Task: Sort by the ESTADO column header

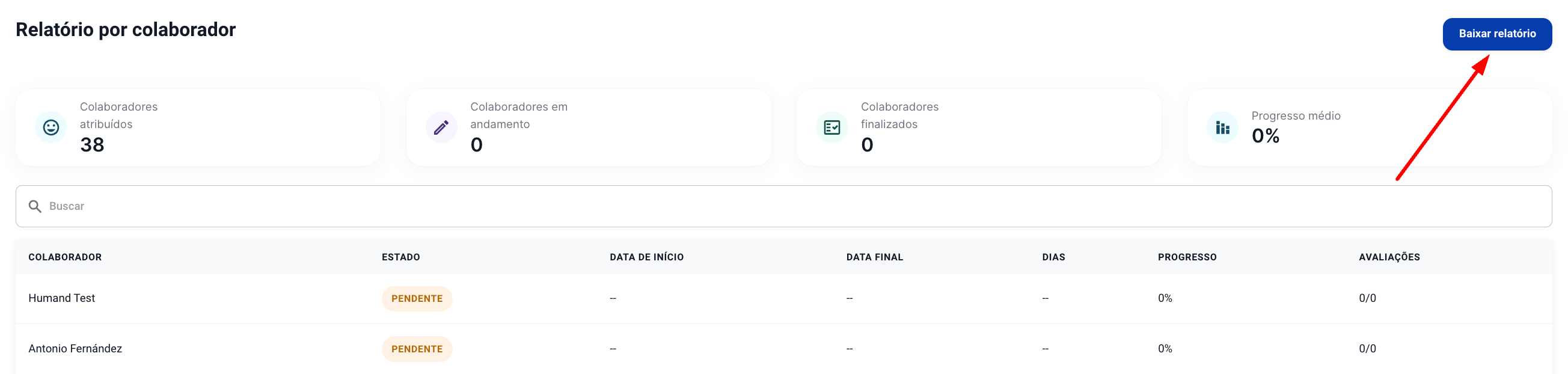Action: 400,257
